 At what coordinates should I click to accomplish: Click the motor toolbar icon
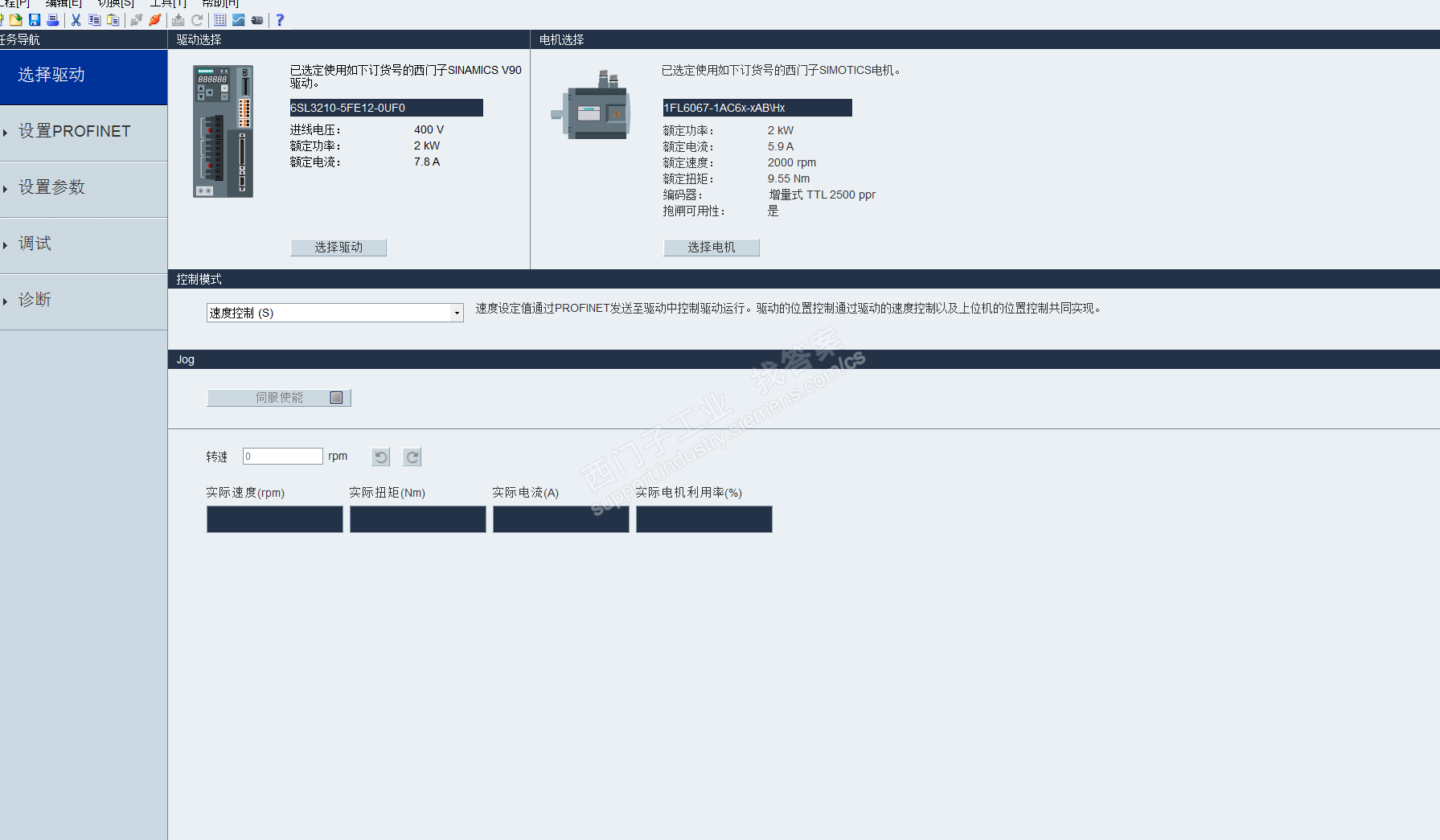pyautogui.click(x=257, y=20)
